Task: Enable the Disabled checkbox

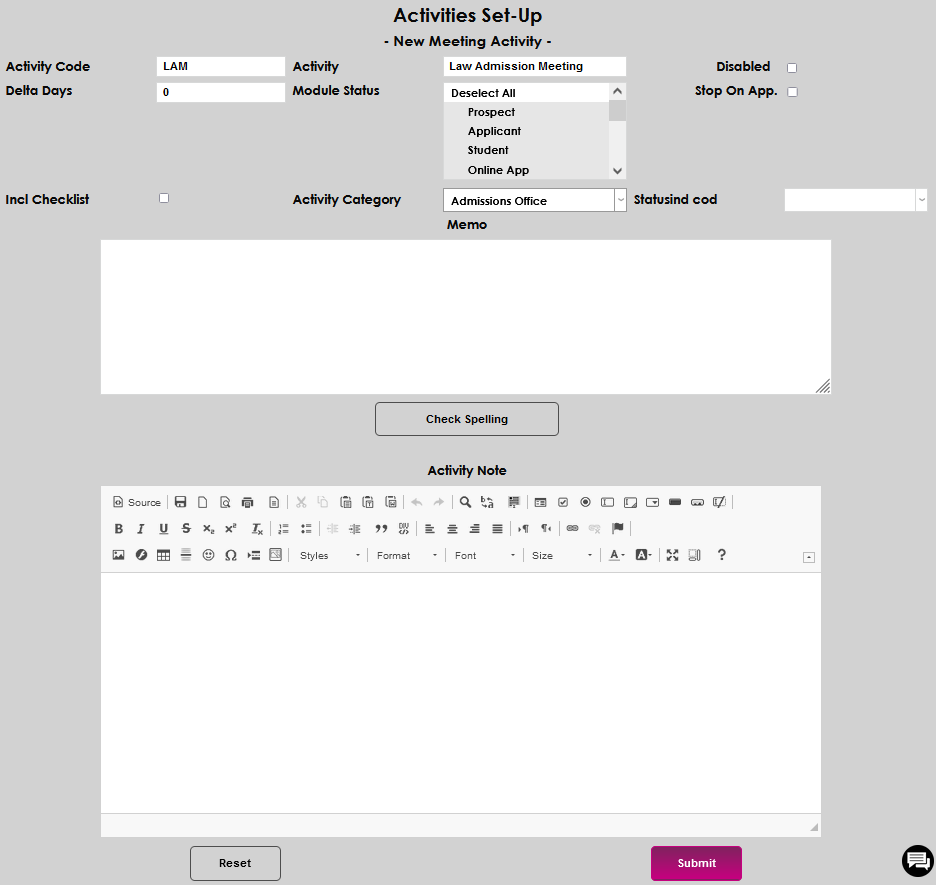Action: [792, 67]
